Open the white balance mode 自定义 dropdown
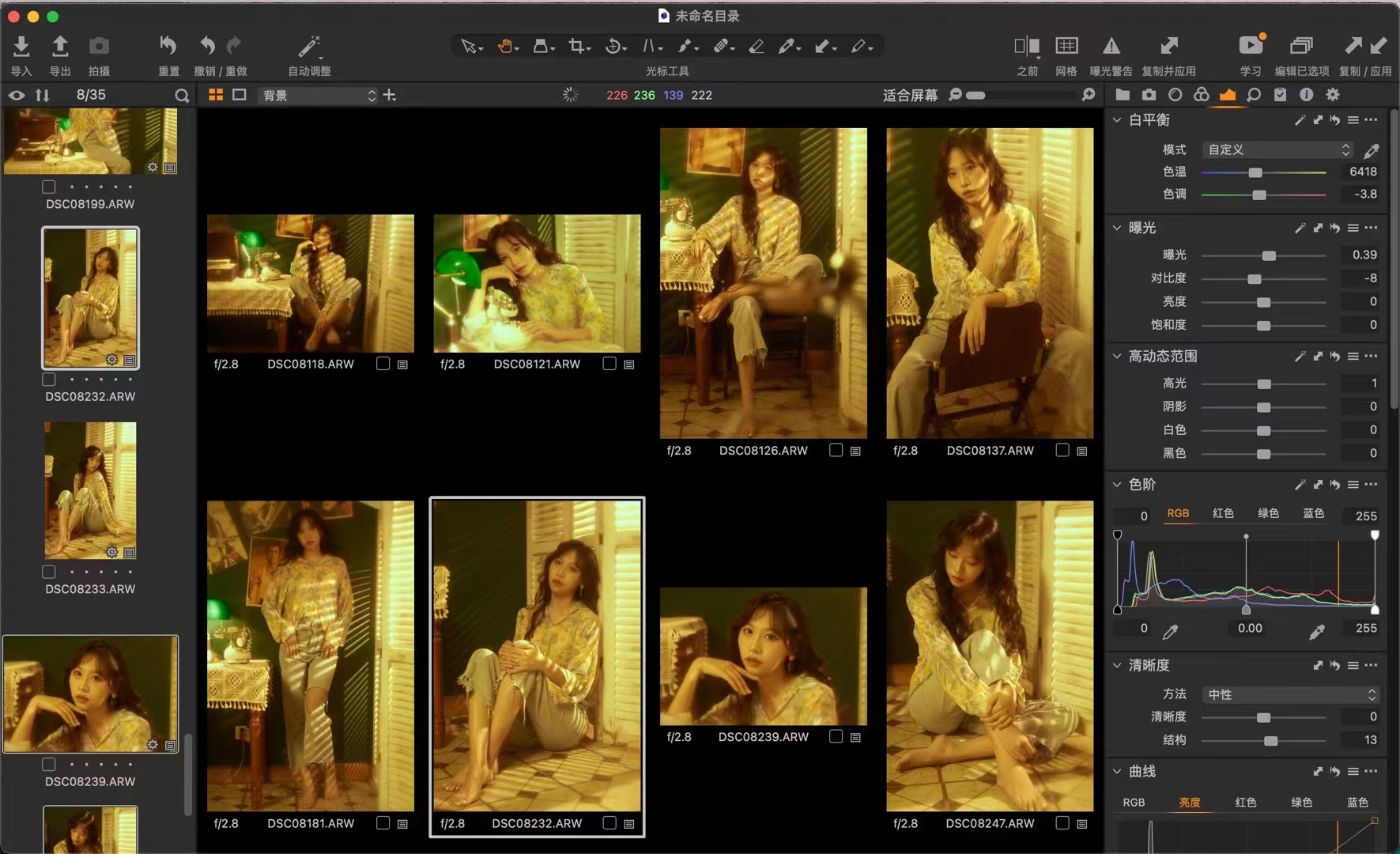This screenshot has height=854, width=1400. pyautogui.click(x=1277, y=149)
